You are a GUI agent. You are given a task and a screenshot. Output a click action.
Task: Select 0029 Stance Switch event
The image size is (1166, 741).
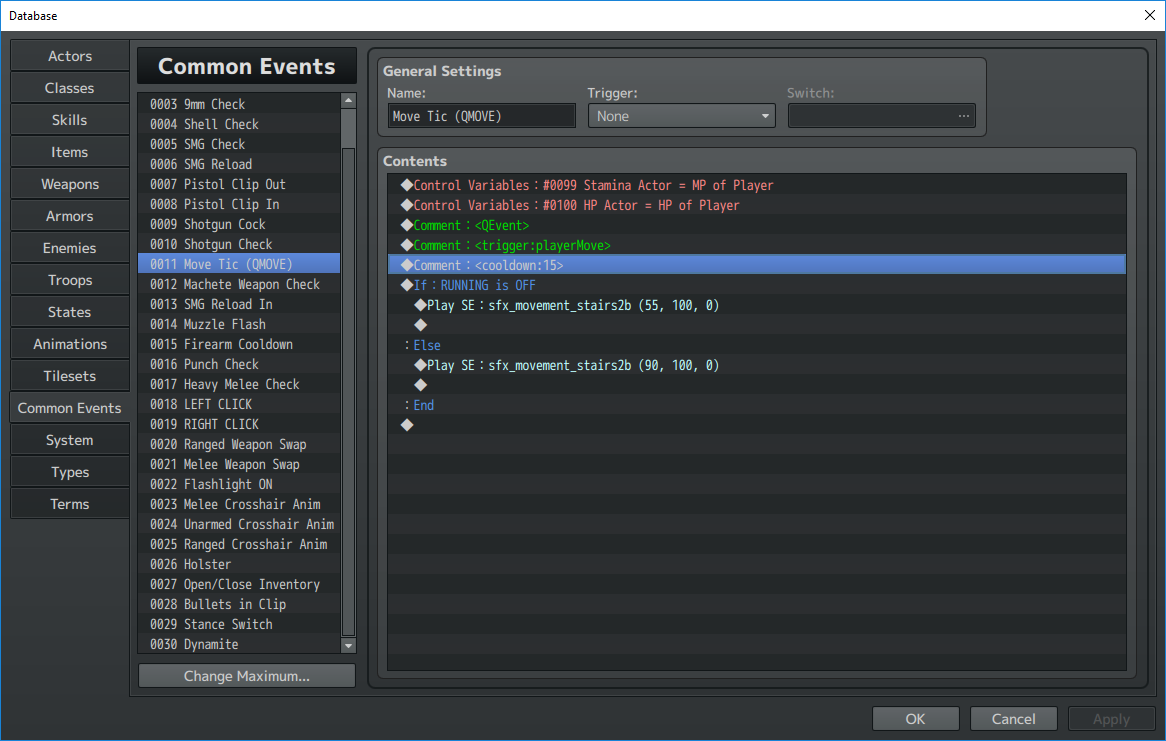(239, 624)
